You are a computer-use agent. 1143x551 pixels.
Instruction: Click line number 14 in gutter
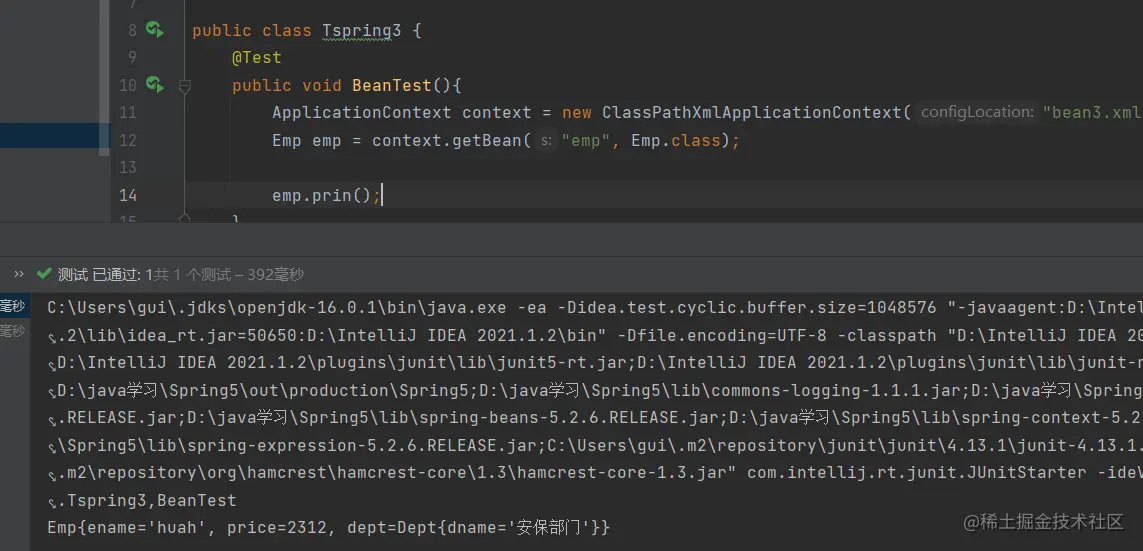click(128, 195)
